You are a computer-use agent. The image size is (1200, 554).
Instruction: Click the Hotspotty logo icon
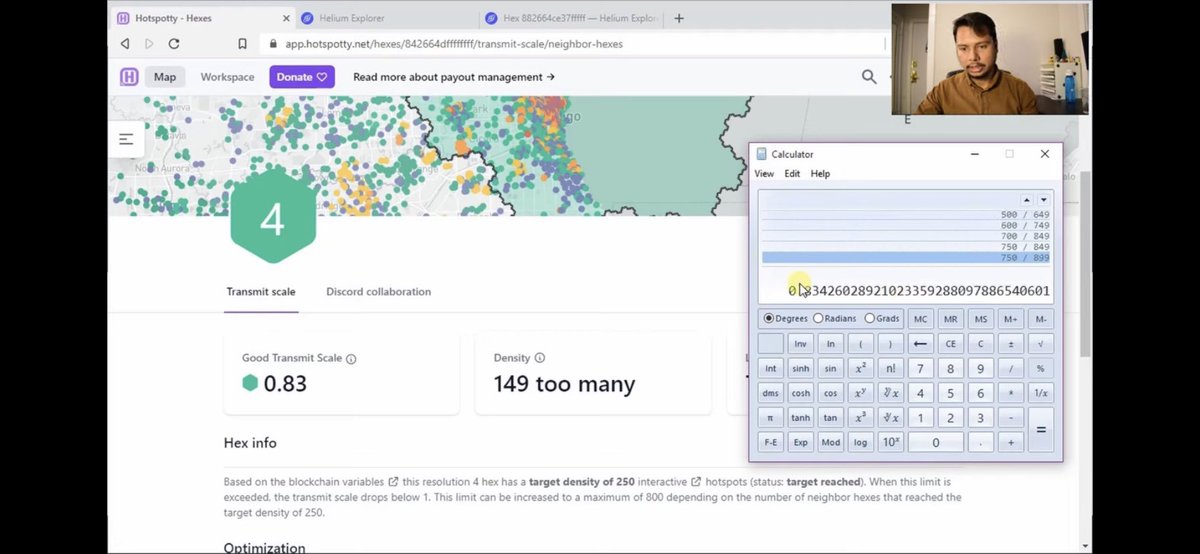(x=129, y=77)
